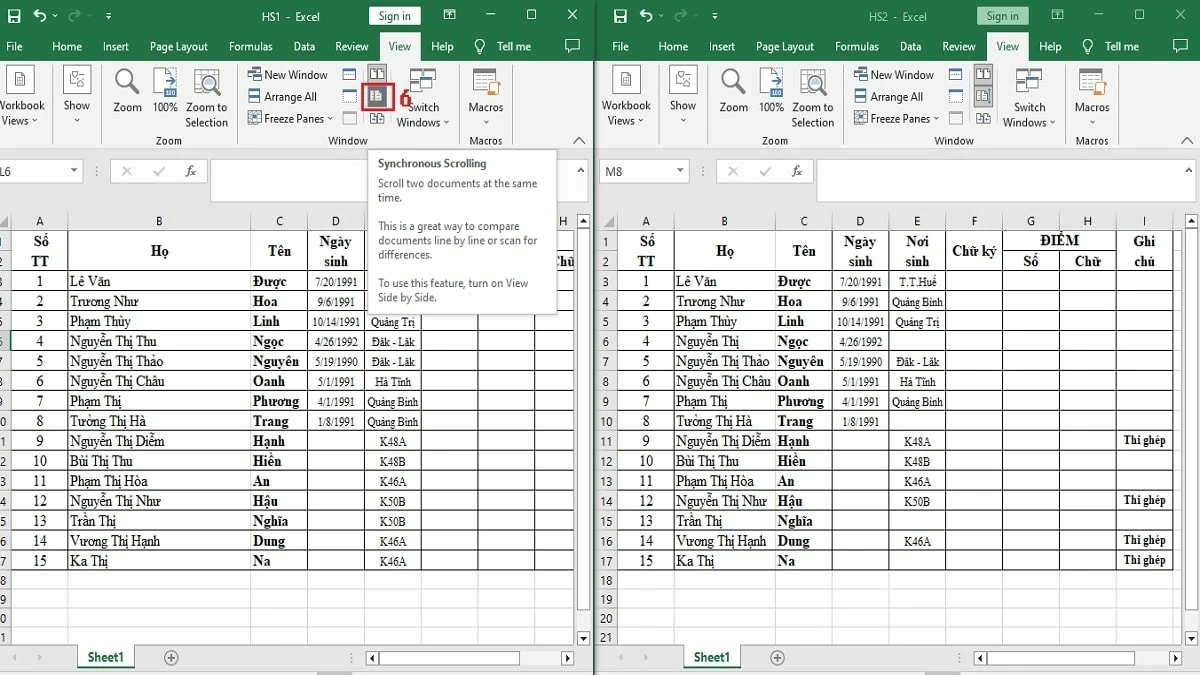1200x675 pixels.
Task: Expand the Macros dropdown arrow
Action: tap(485, 122)
